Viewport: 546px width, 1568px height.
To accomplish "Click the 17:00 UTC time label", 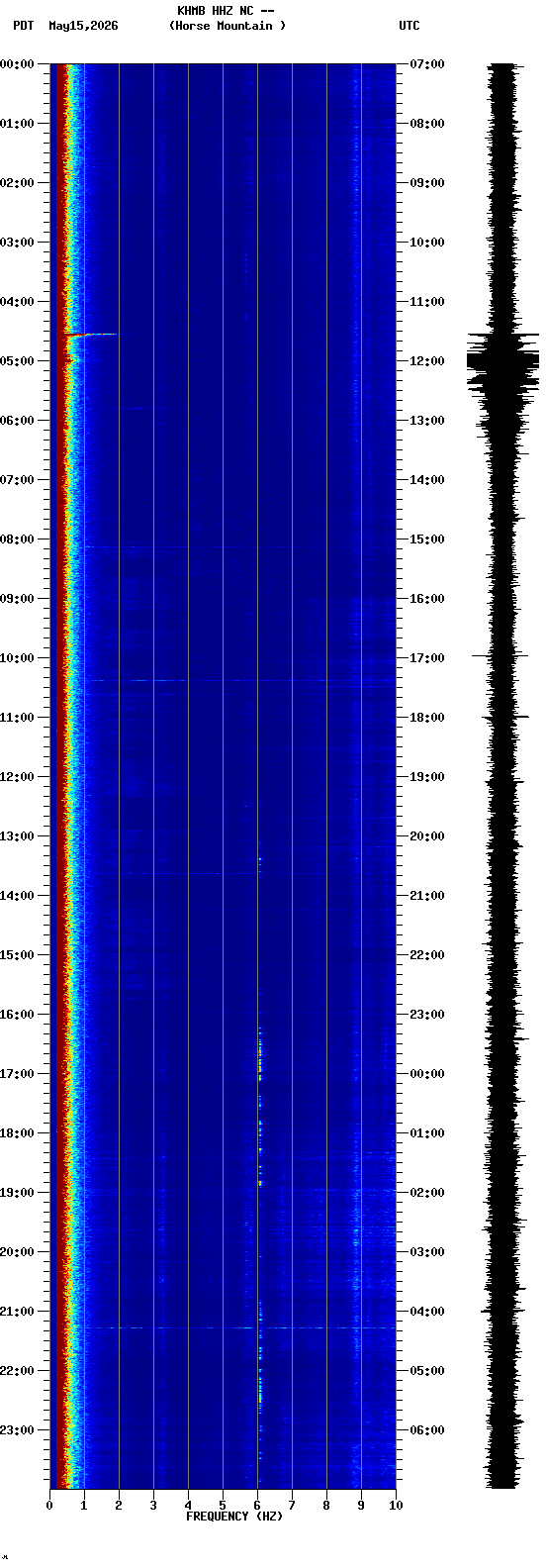I will [427, 658].
